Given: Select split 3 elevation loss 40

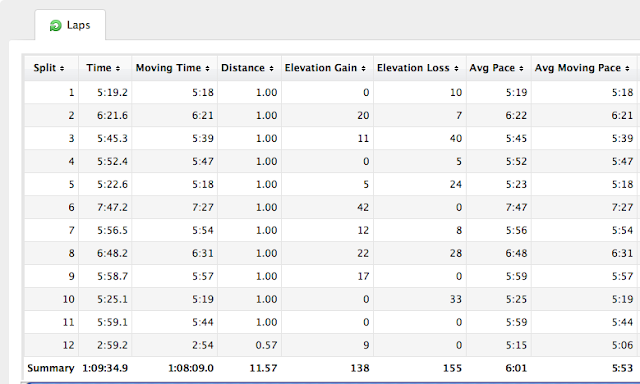Looking at the screenshot, I should 456,138.
